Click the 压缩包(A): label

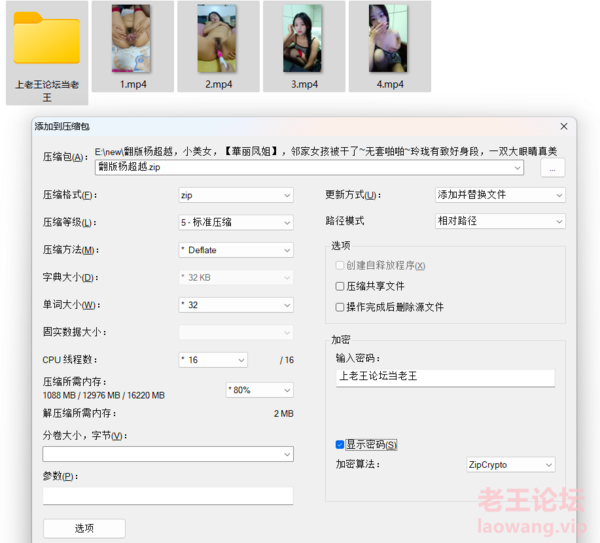click(65, 157)
